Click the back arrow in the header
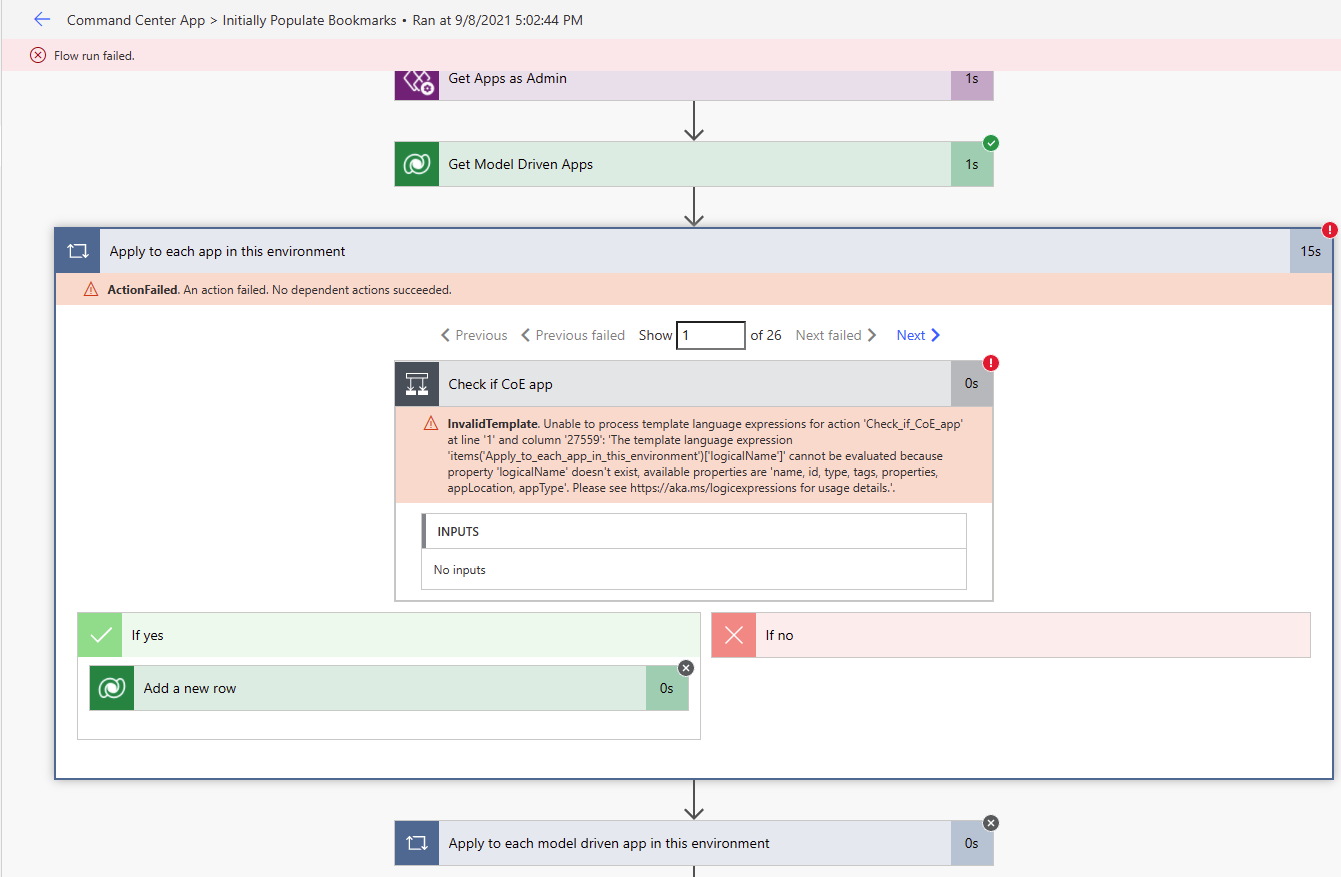This screenshot has width=1341, height=877. tap(41, 19)
